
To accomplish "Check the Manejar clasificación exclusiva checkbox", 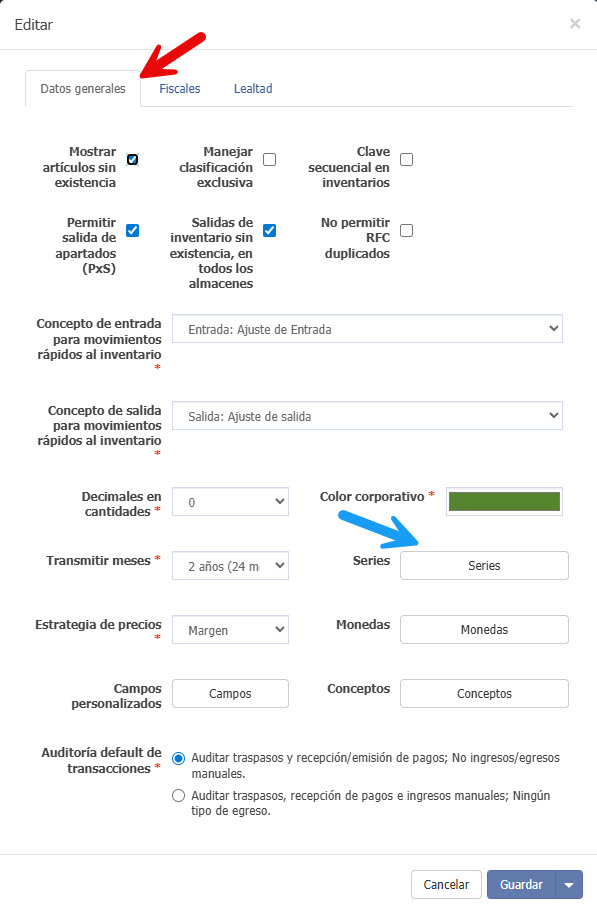I will click(x=269, y=158).
